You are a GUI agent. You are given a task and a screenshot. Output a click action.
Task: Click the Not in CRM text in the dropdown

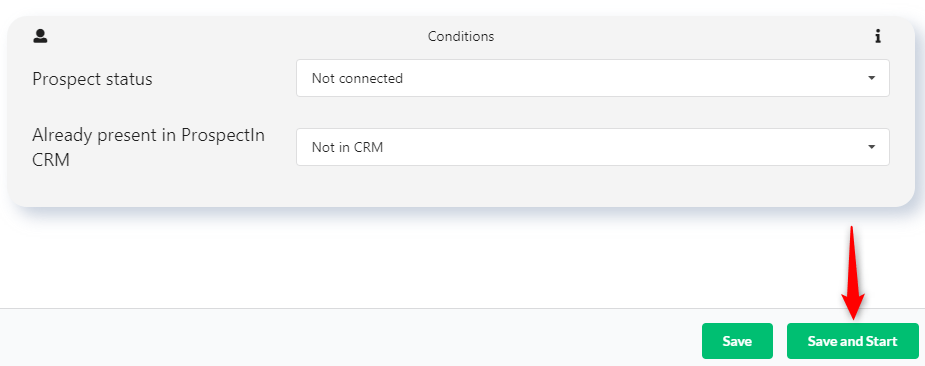pyautogui.click(x=347, y=147)
